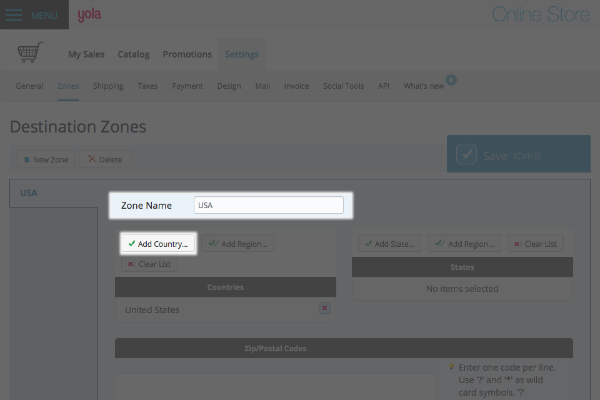The height and width of the screenshot is (400, 600).
Task: Clear the countries list
Action: 149,264
